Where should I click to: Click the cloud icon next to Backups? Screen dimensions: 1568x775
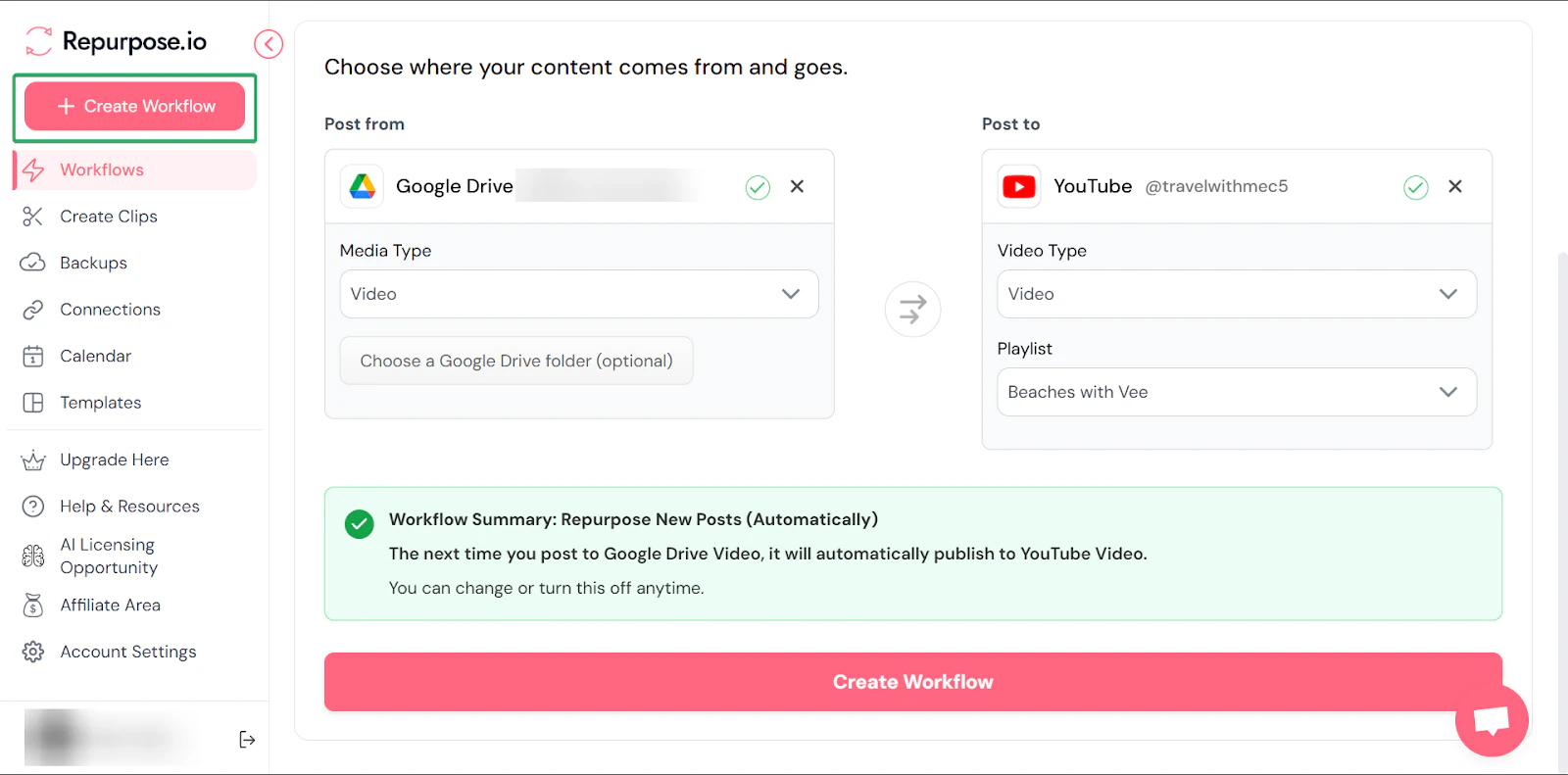pos(33,263)
